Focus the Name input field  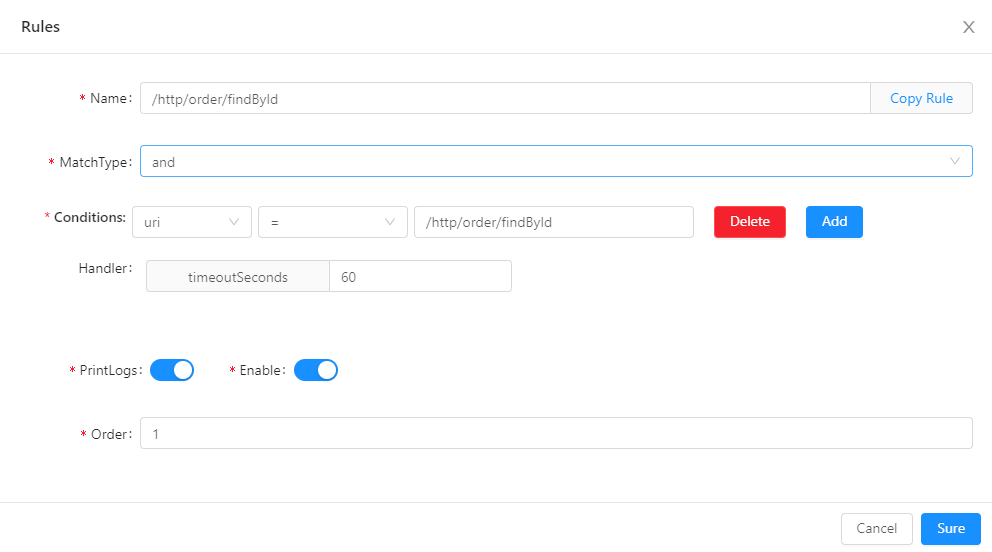coord(505,98)
